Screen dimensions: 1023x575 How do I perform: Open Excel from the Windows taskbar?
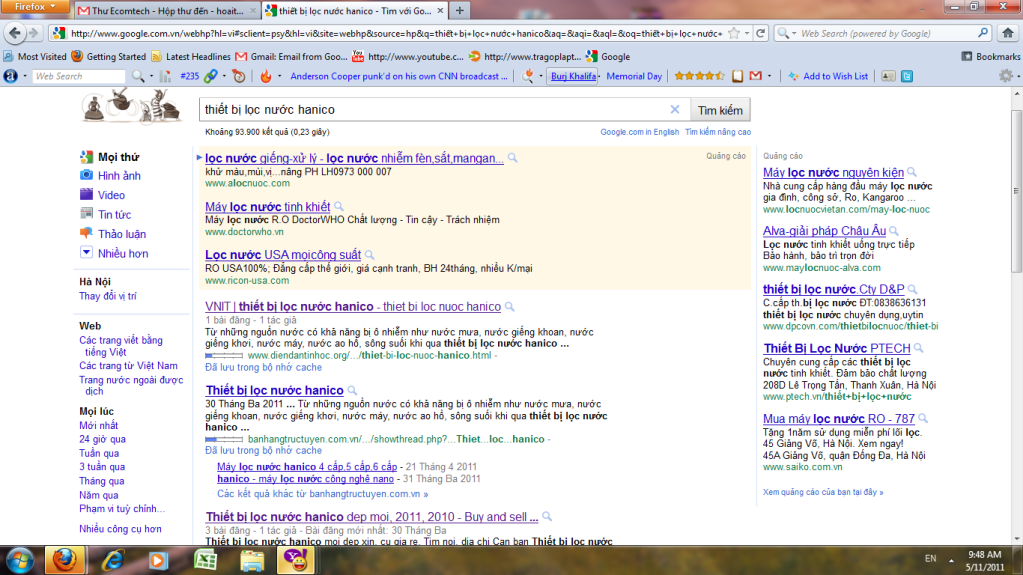tap(206, 560)
